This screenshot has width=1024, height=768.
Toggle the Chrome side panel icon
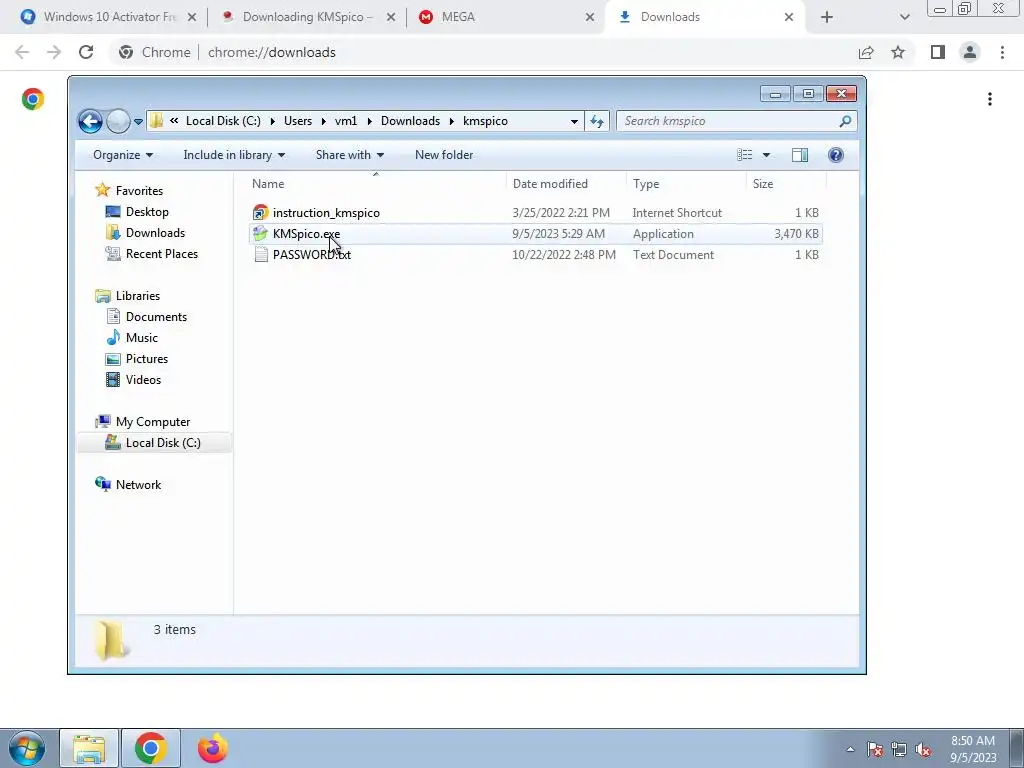tap(938, 52)
